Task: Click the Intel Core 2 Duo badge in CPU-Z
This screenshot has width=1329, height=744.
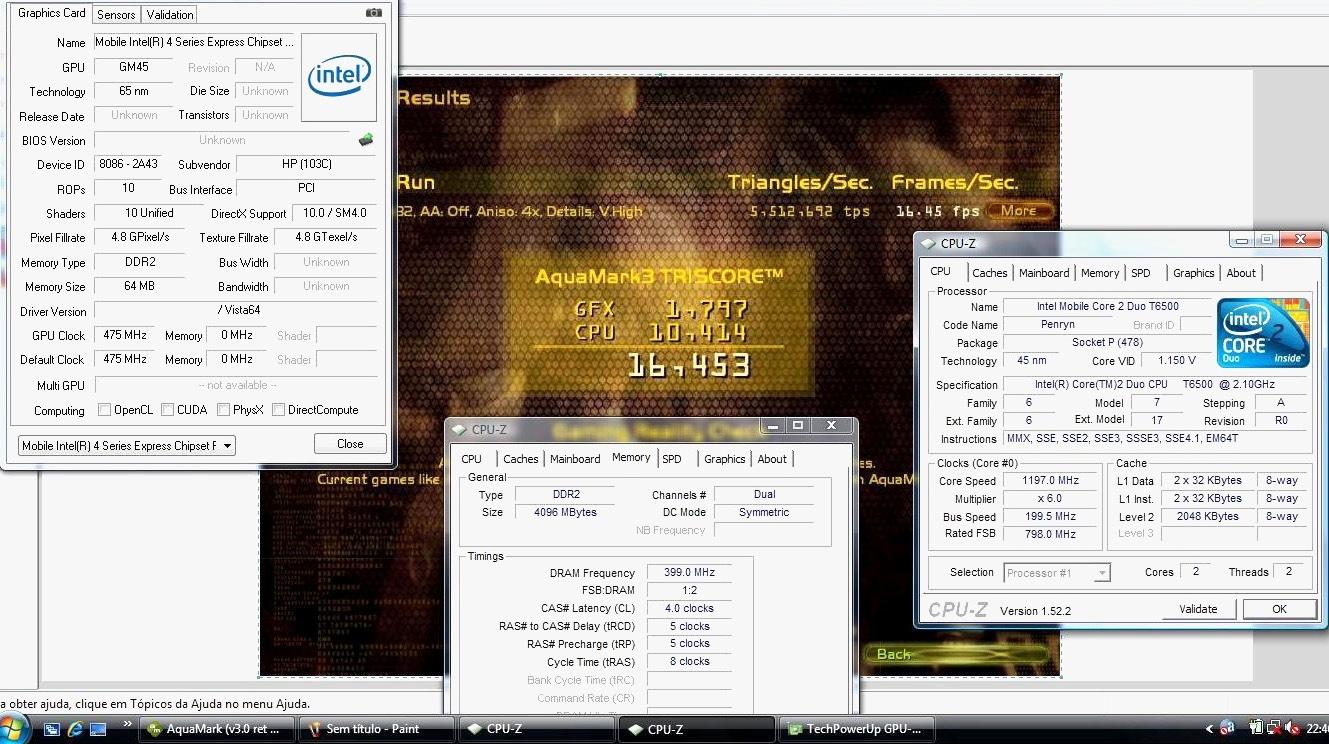Action: coord(1263,333)
